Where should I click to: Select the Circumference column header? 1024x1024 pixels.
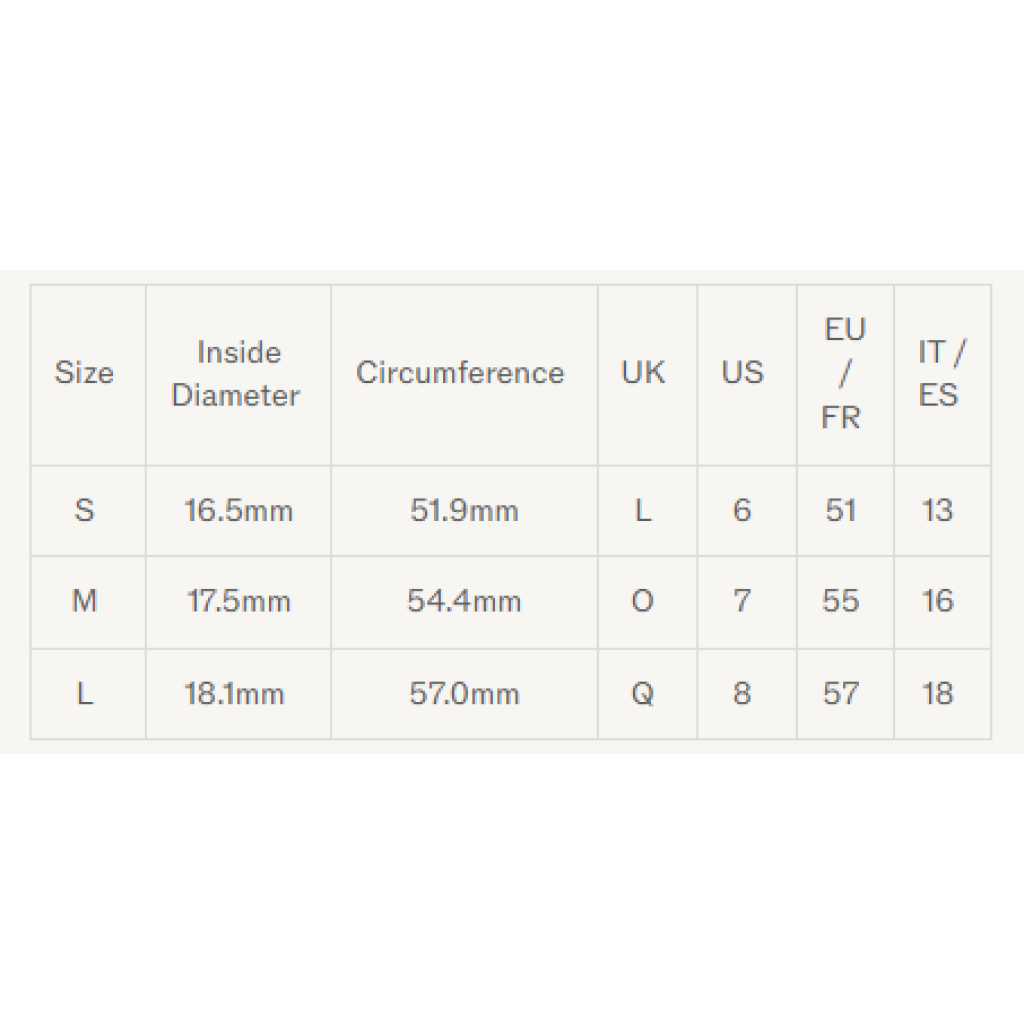(x=461, y=373)
